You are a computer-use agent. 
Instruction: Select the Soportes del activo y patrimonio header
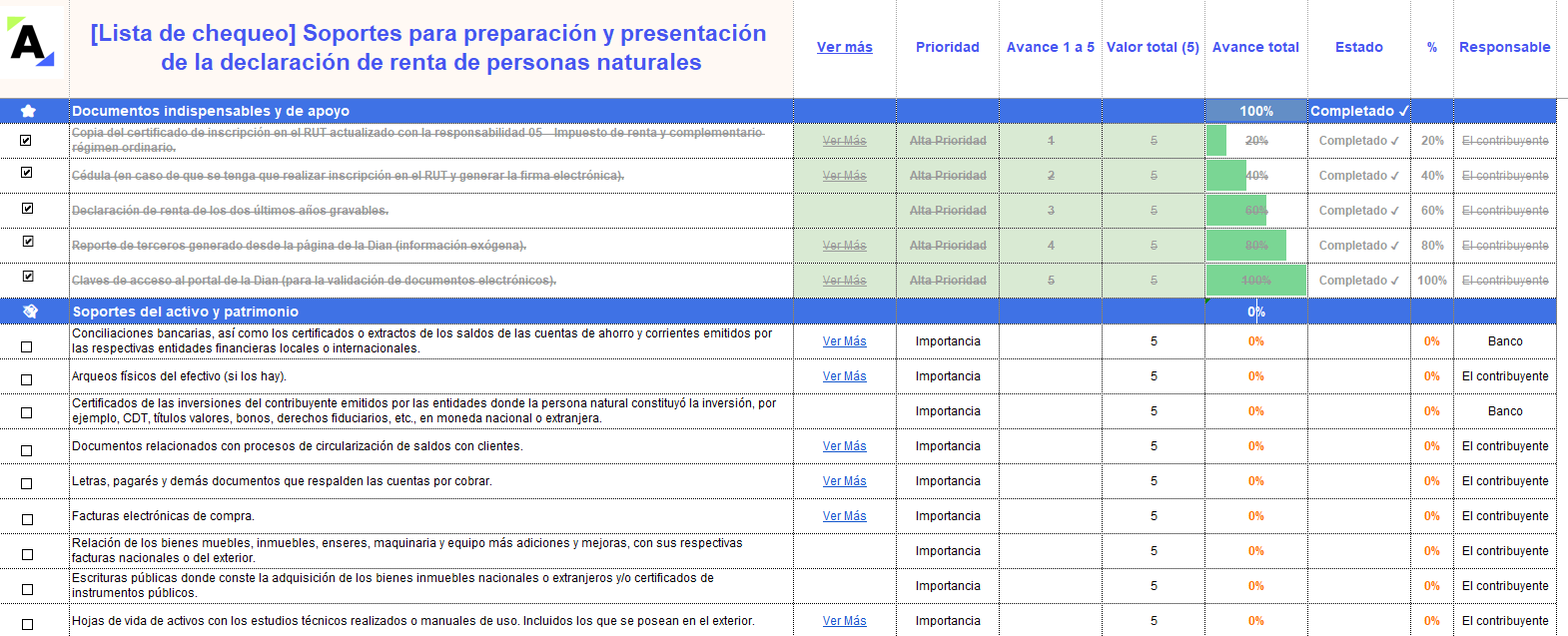(x=186, y=312)
